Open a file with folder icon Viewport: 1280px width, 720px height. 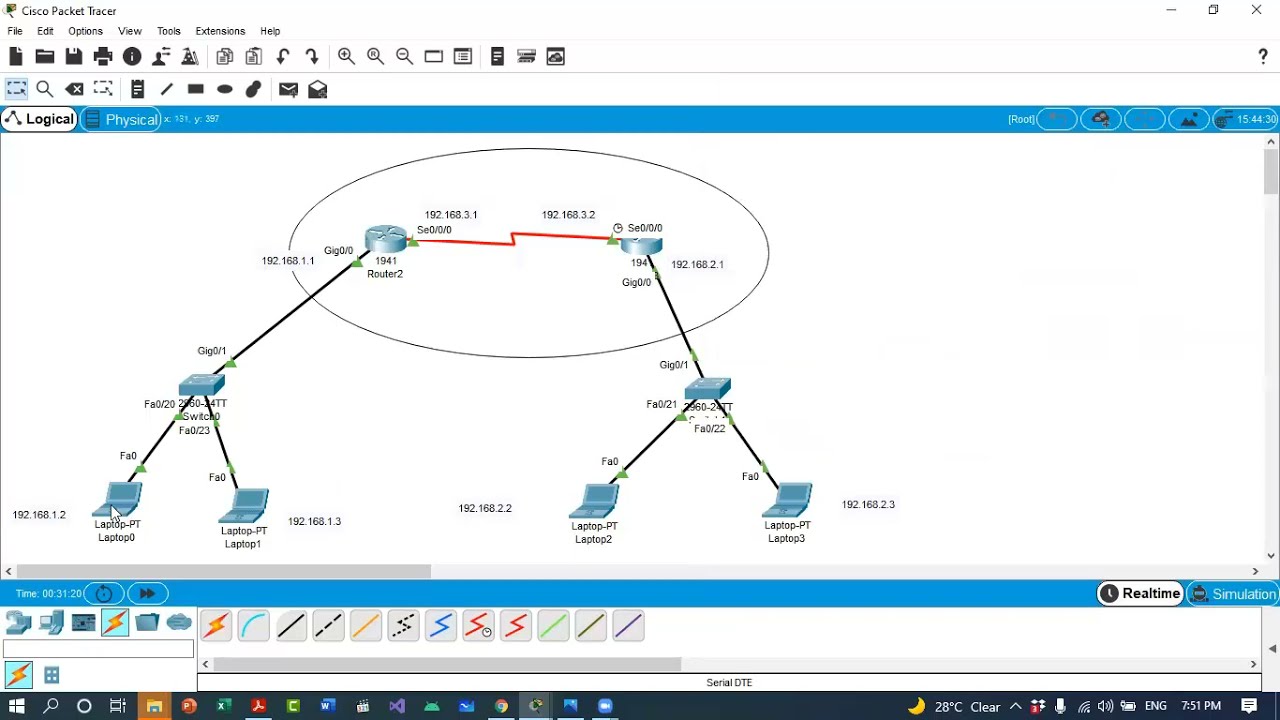pyautogui.click(x=45, y=57)
